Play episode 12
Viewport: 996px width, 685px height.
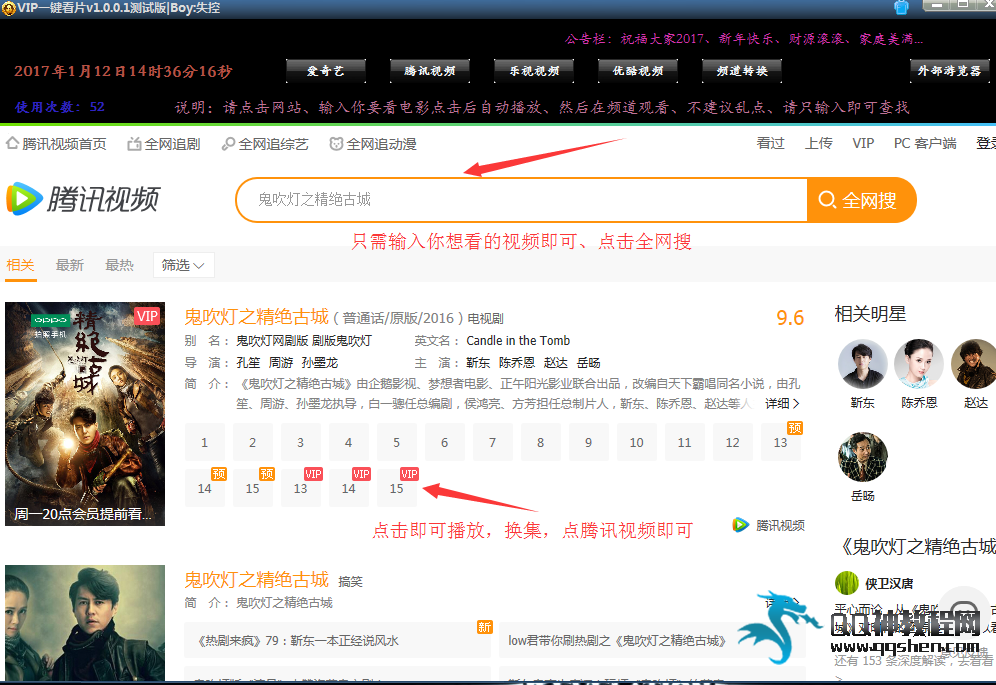point(732,442)
